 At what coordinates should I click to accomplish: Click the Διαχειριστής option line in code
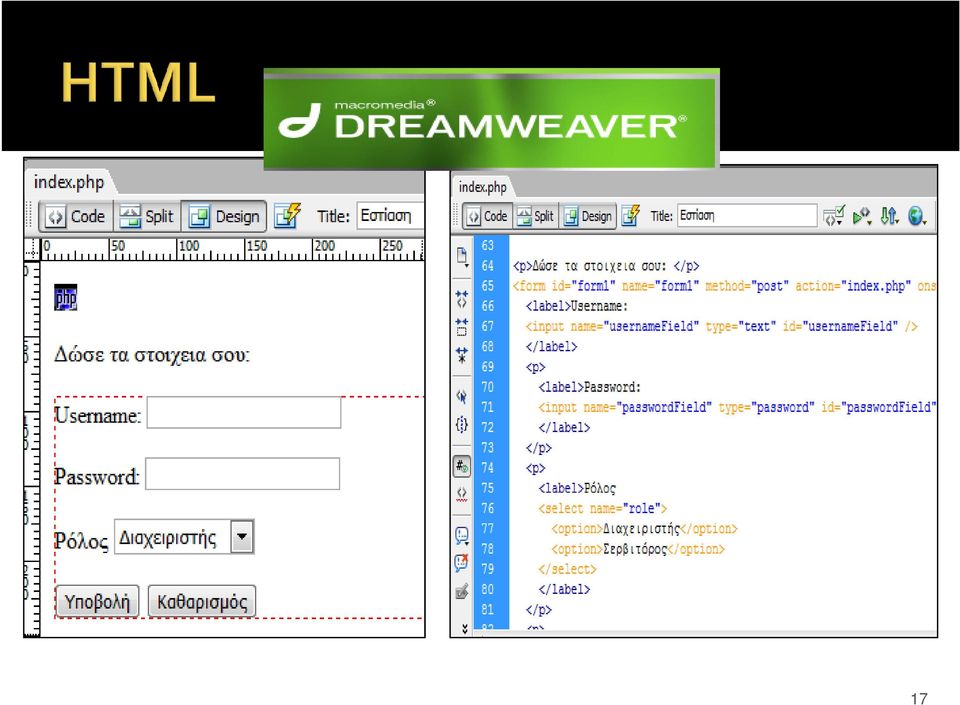(644, 529)
